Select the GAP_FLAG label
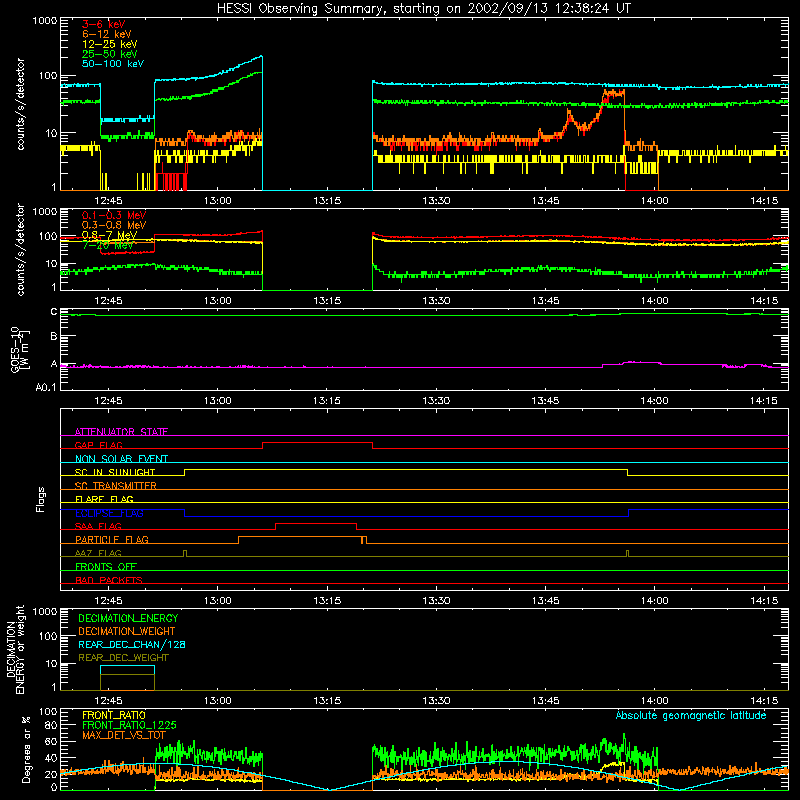 tap(98, 445)
